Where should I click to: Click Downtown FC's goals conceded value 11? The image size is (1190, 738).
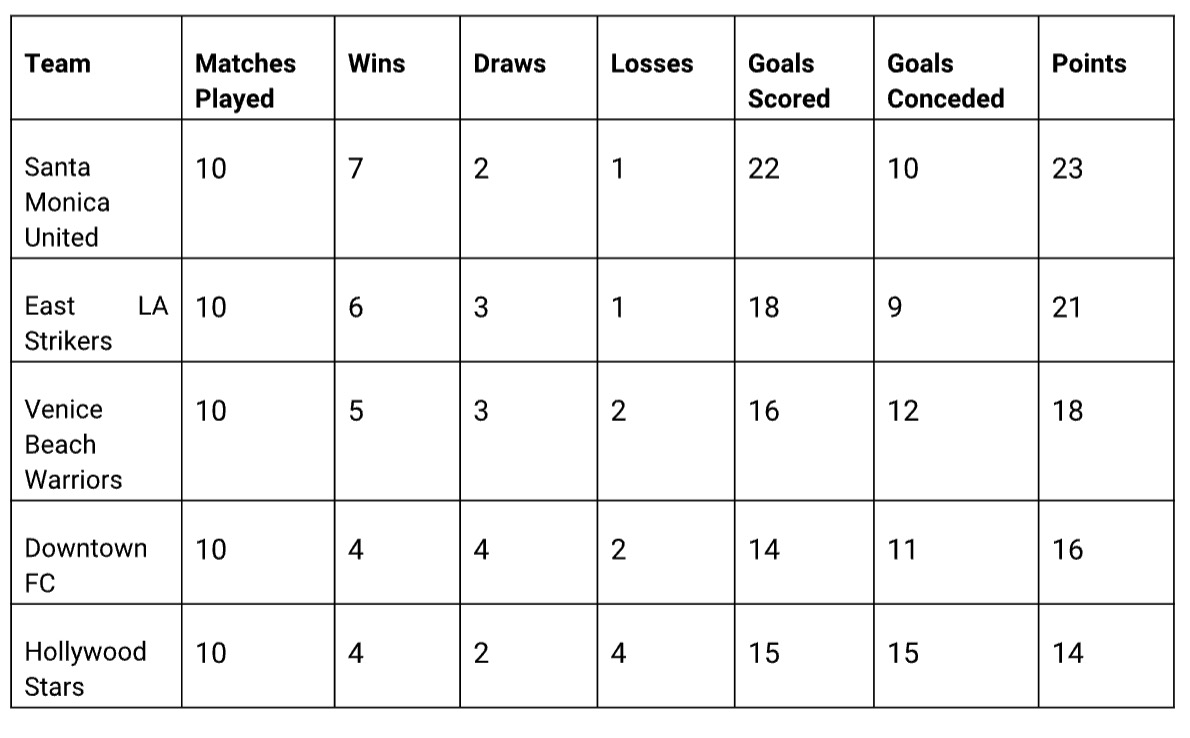[902, 549]
